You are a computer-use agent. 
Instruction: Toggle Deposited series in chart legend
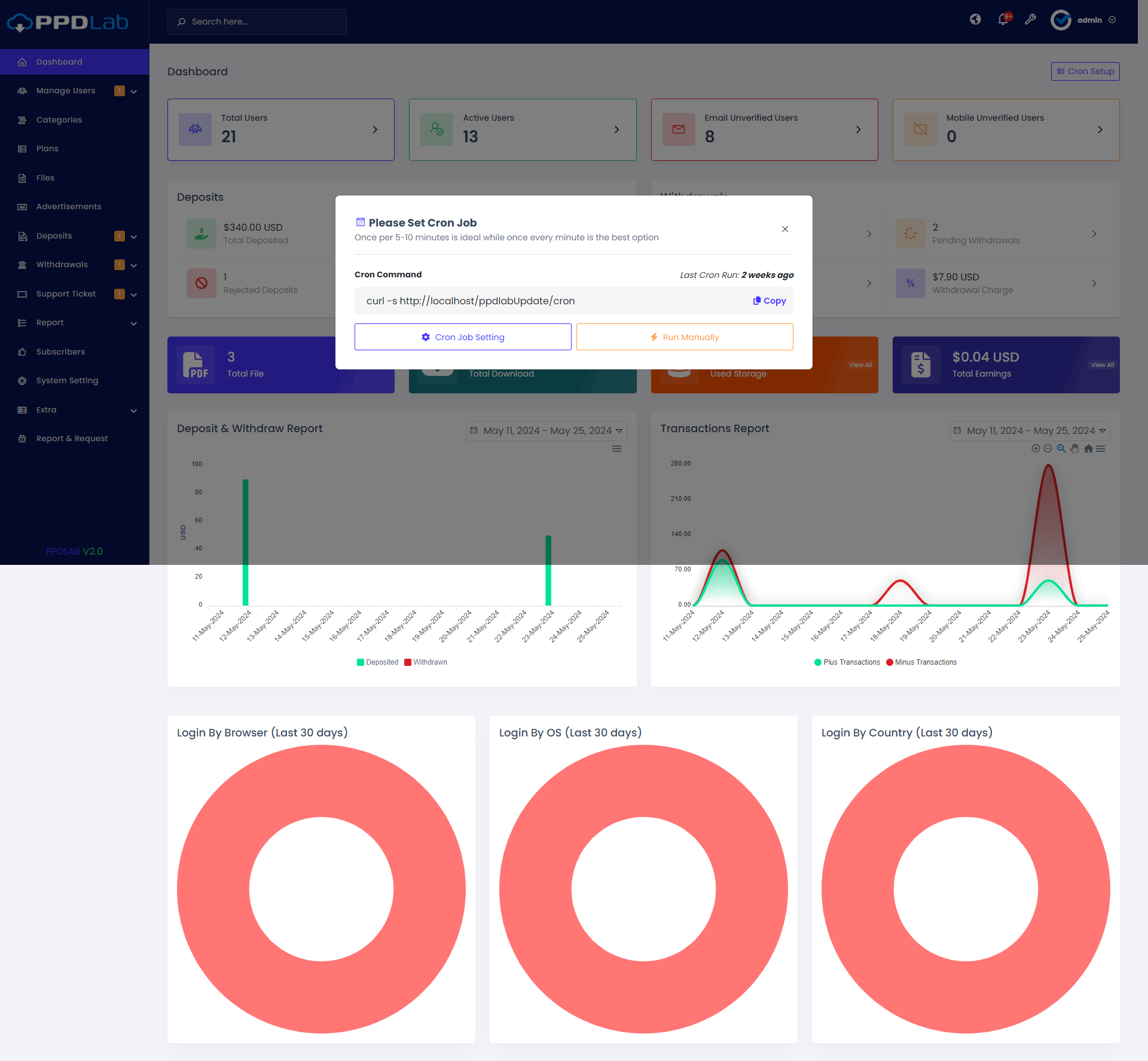pyautogui.click(x=377, y=662)
